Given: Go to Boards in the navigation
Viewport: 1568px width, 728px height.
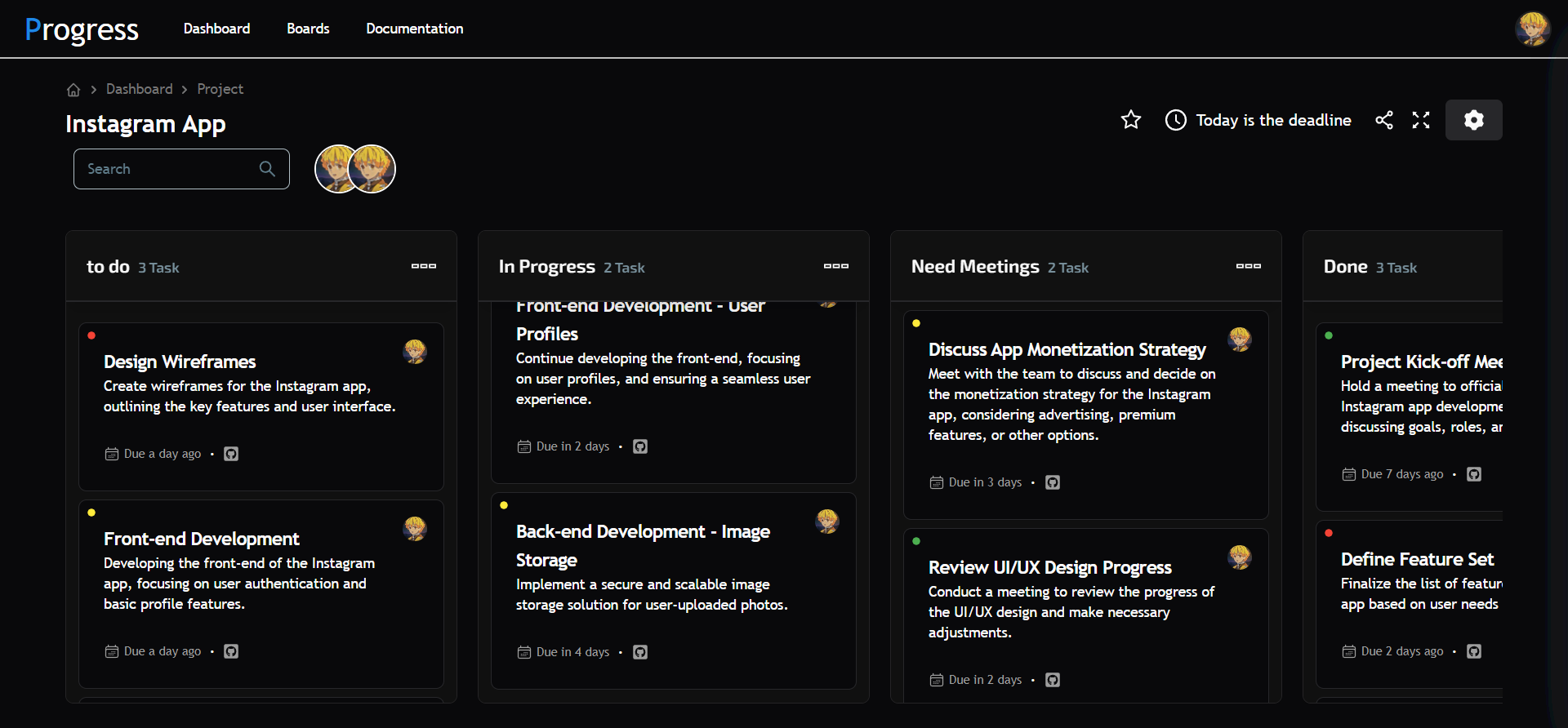Looking at the screenshot, I should tap(308, 29).
